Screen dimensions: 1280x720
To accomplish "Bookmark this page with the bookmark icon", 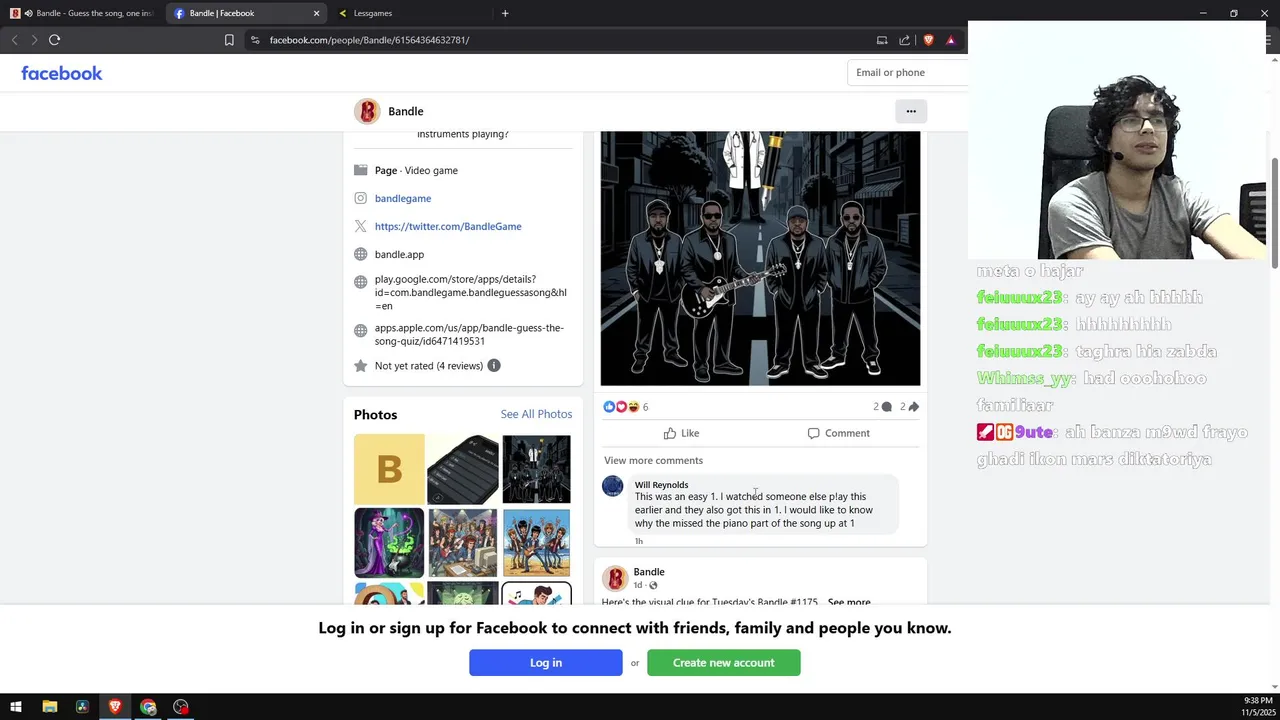I will pos(229,40).
